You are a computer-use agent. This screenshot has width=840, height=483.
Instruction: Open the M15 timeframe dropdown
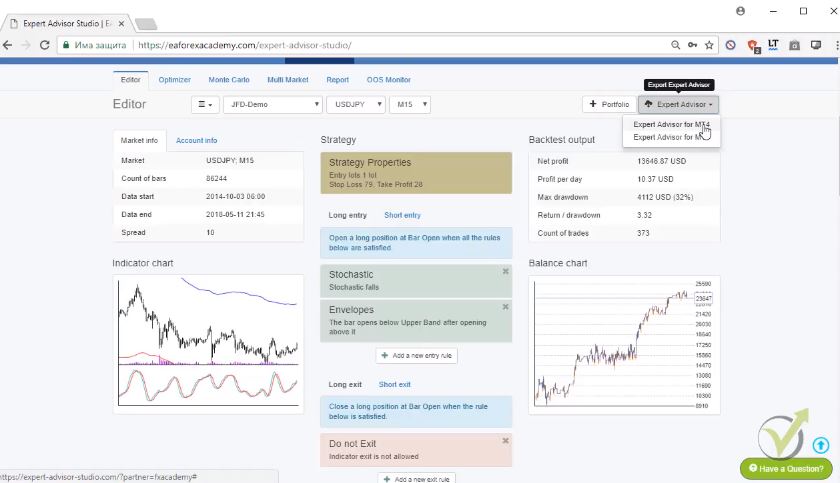(x=410, y=104)
